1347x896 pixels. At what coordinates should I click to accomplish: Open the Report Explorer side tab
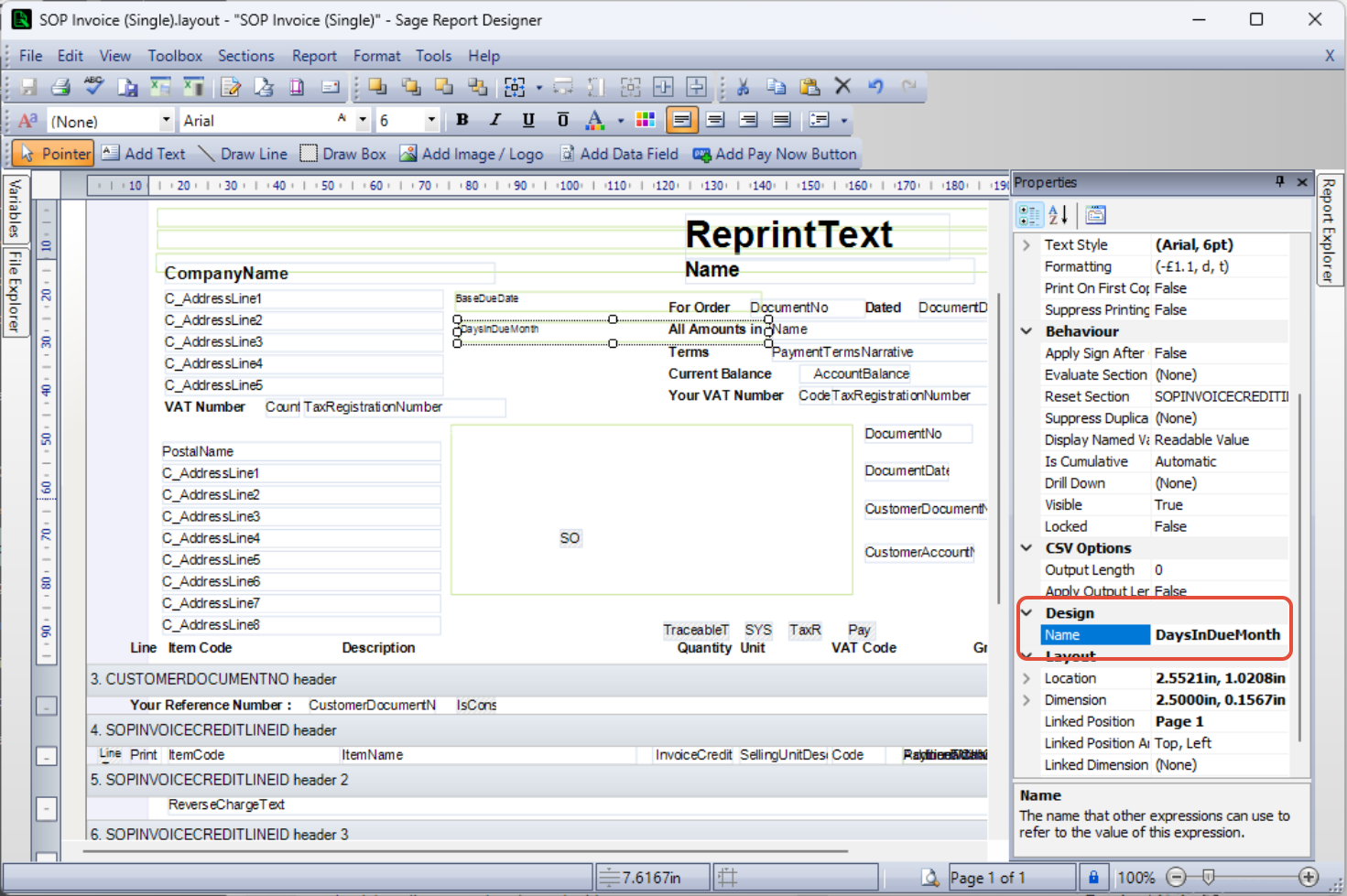tap(1328, 230)
